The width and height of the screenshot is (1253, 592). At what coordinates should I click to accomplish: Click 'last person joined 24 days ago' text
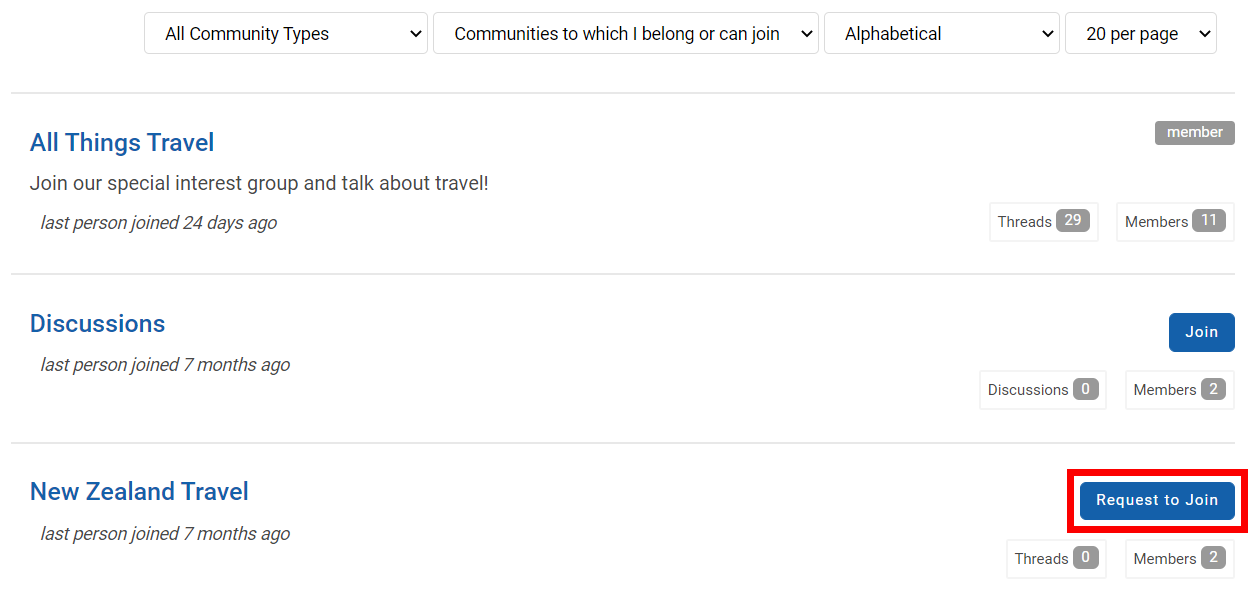click(x=159, y=223)
